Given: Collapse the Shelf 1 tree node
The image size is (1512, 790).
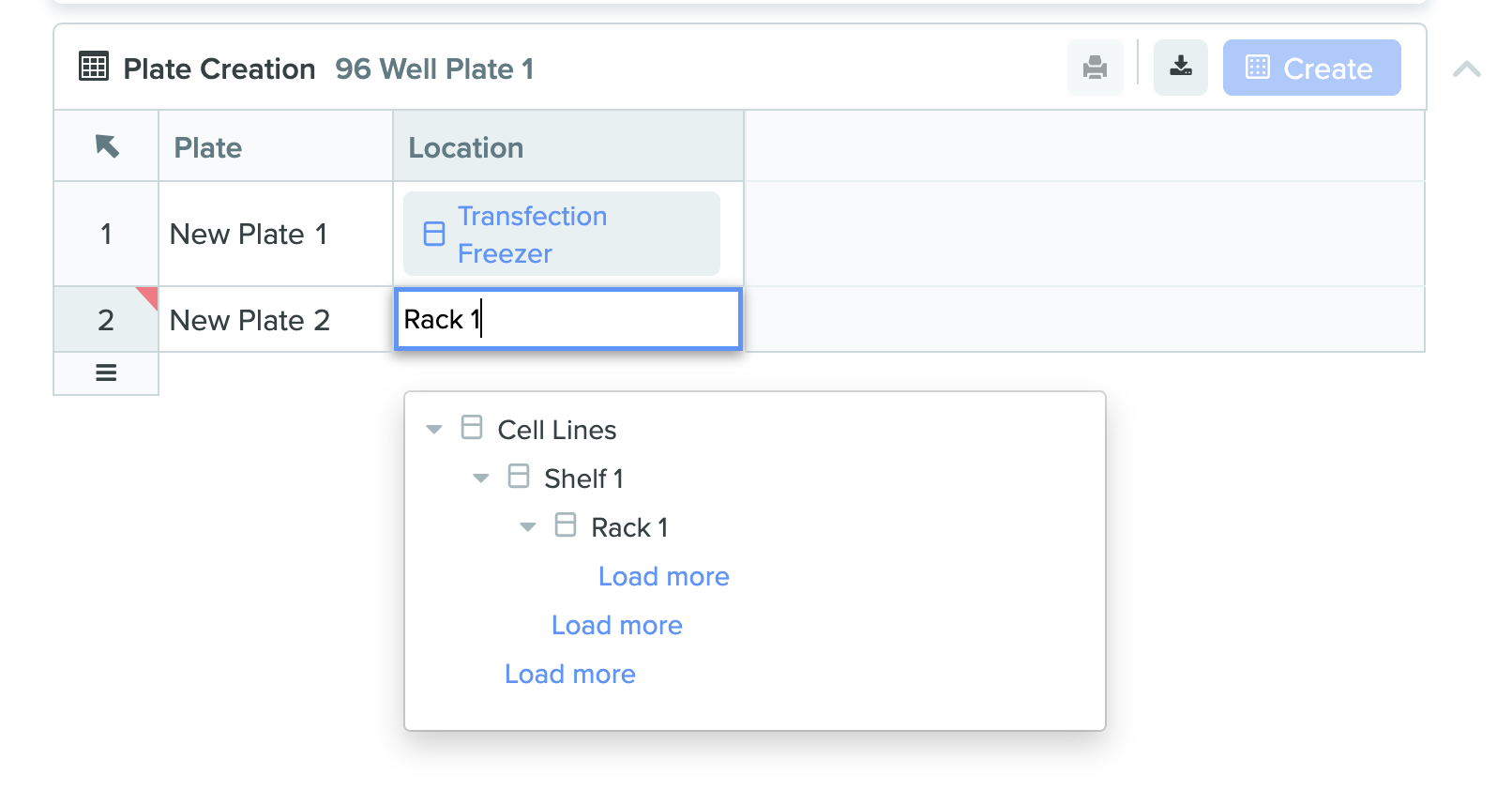Looking at the screenshot, I should (480, 479).
